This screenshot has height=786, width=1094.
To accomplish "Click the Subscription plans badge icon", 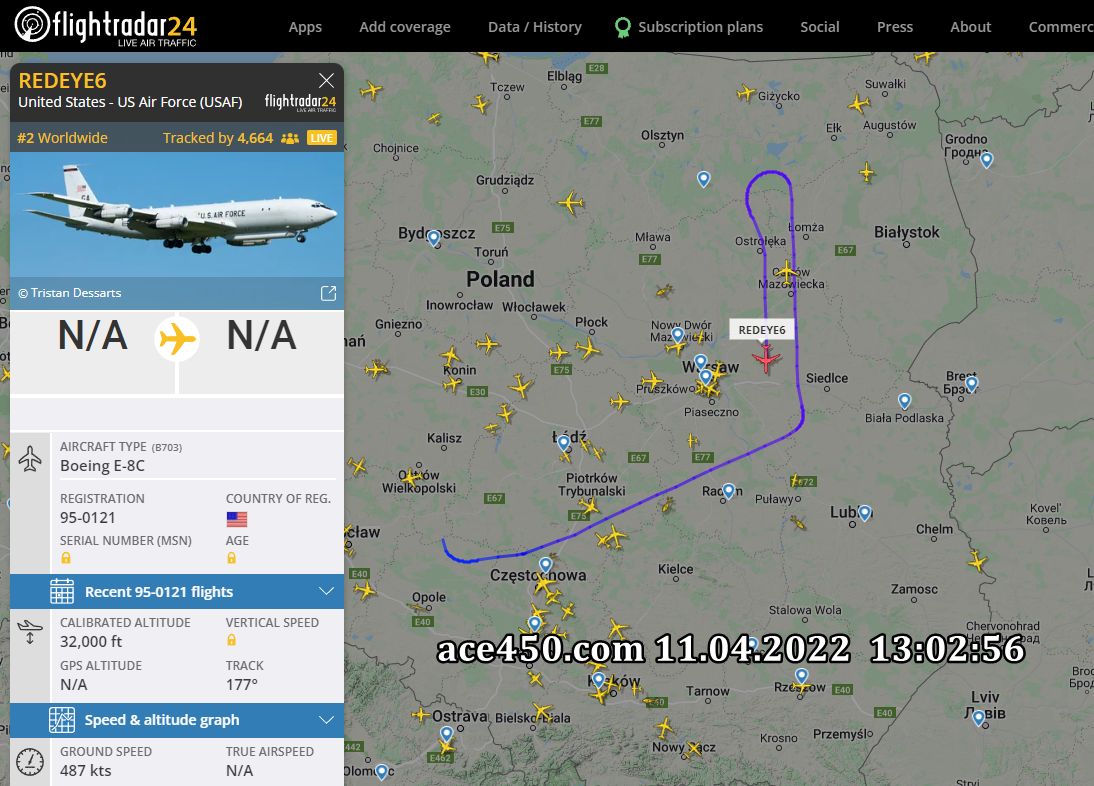I will [x=622, y=27].
